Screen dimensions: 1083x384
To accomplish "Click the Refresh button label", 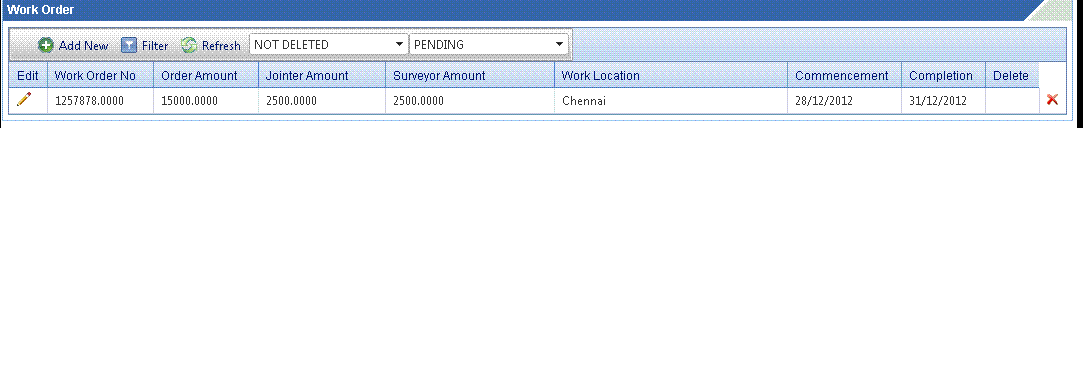I will tap(221, 46).
